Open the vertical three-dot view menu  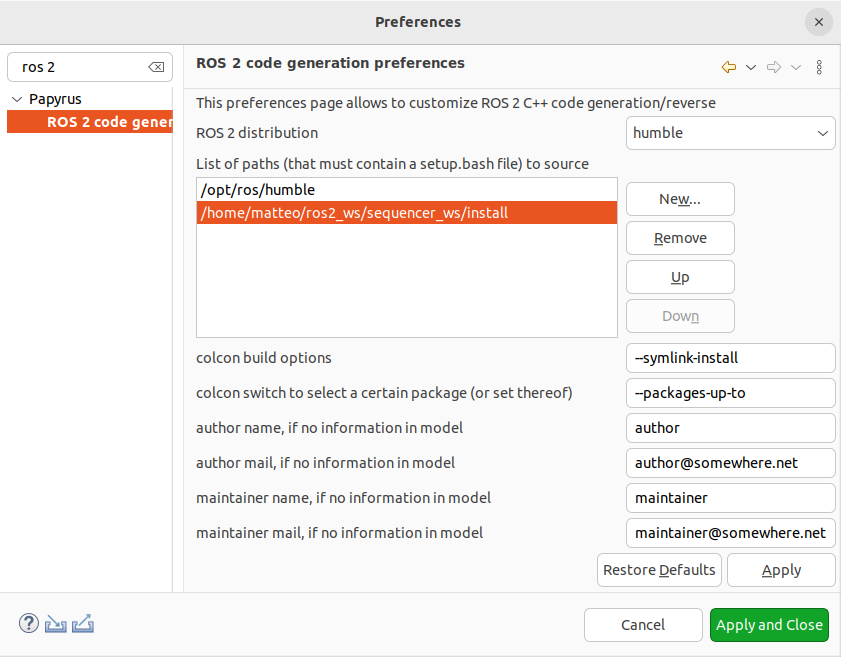[819, 67]
